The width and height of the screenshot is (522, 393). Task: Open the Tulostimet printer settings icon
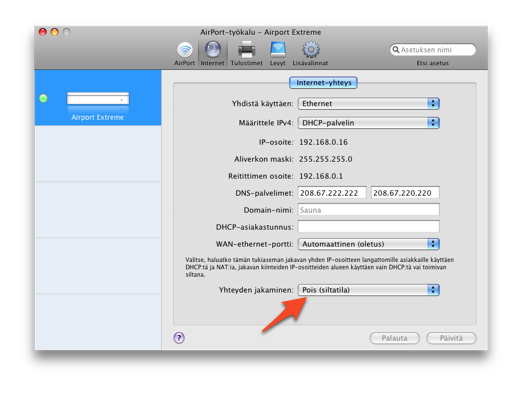246,54
